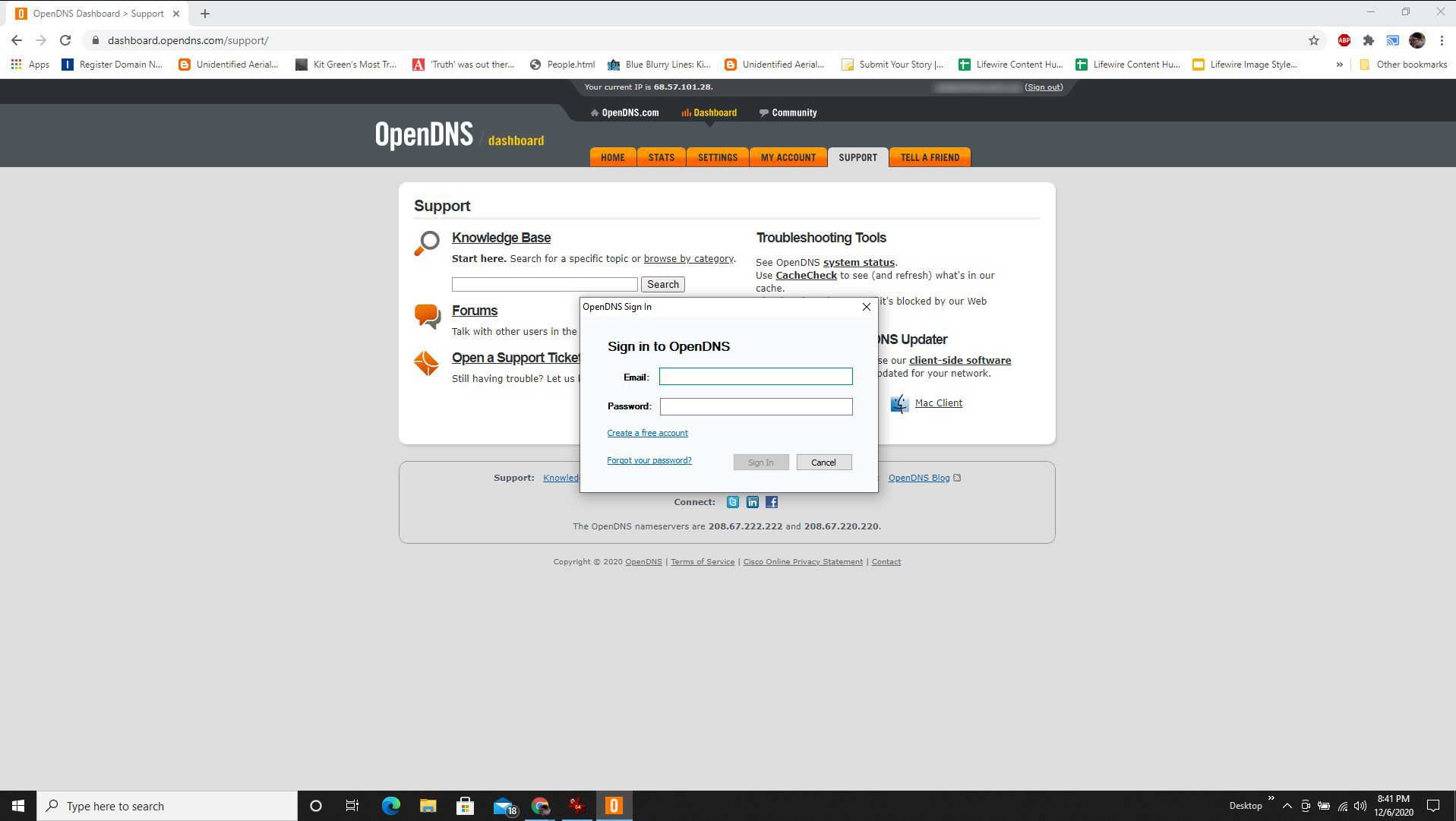The width and height of the screenshot is (1456, 821).
Task: Open the People.html bookmark
Action: click(x=562, y=65)
